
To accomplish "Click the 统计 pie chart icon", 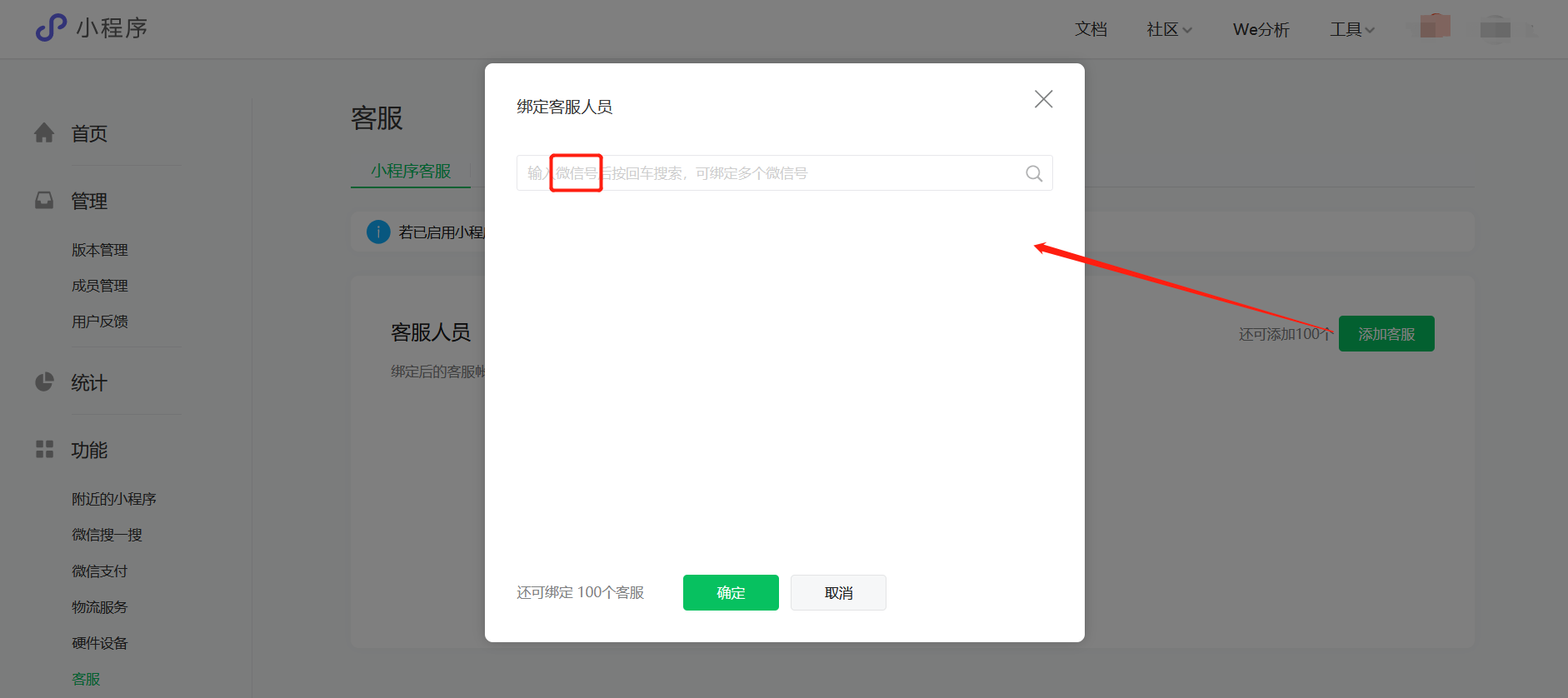I will pos(44,382).
